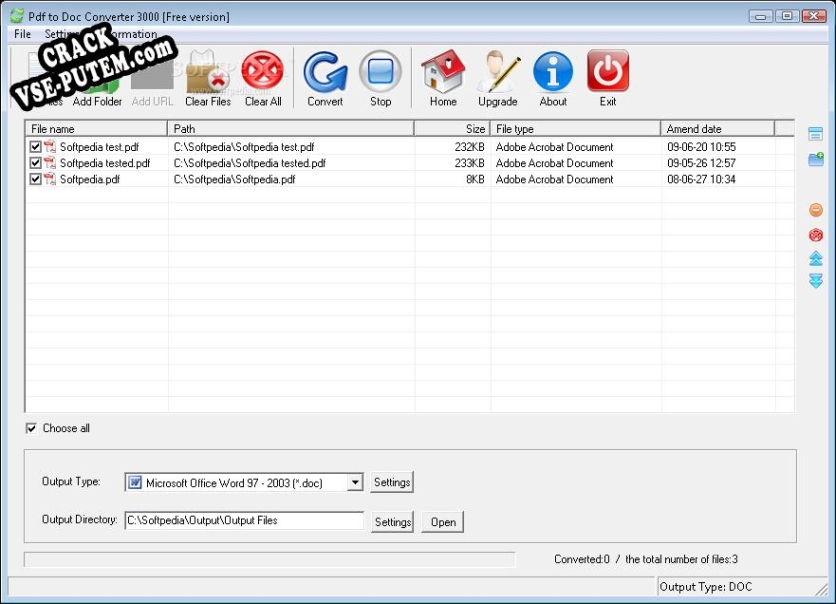836x604 pixels.
Task: Select the file name Softpedia test.pdf
Action: tap(99, 147)
